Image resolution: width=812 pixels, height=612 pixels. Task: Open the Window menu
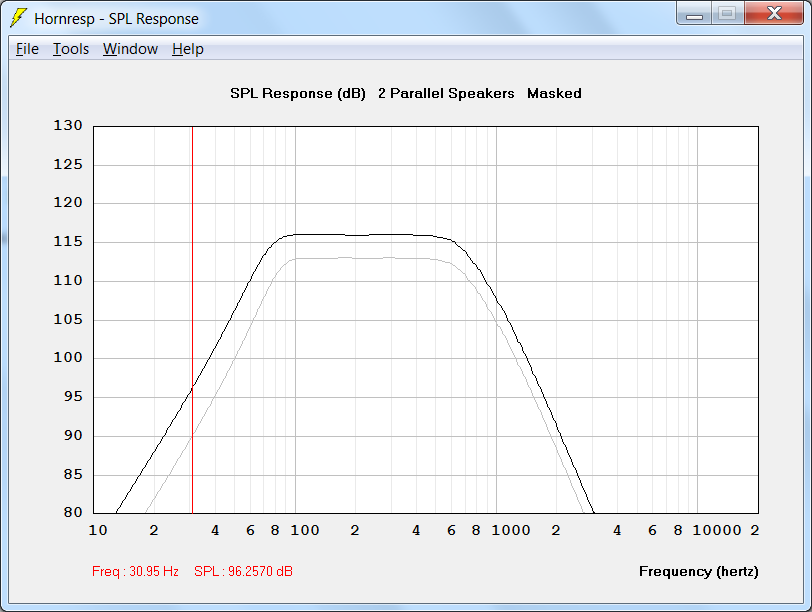(130, 49)
